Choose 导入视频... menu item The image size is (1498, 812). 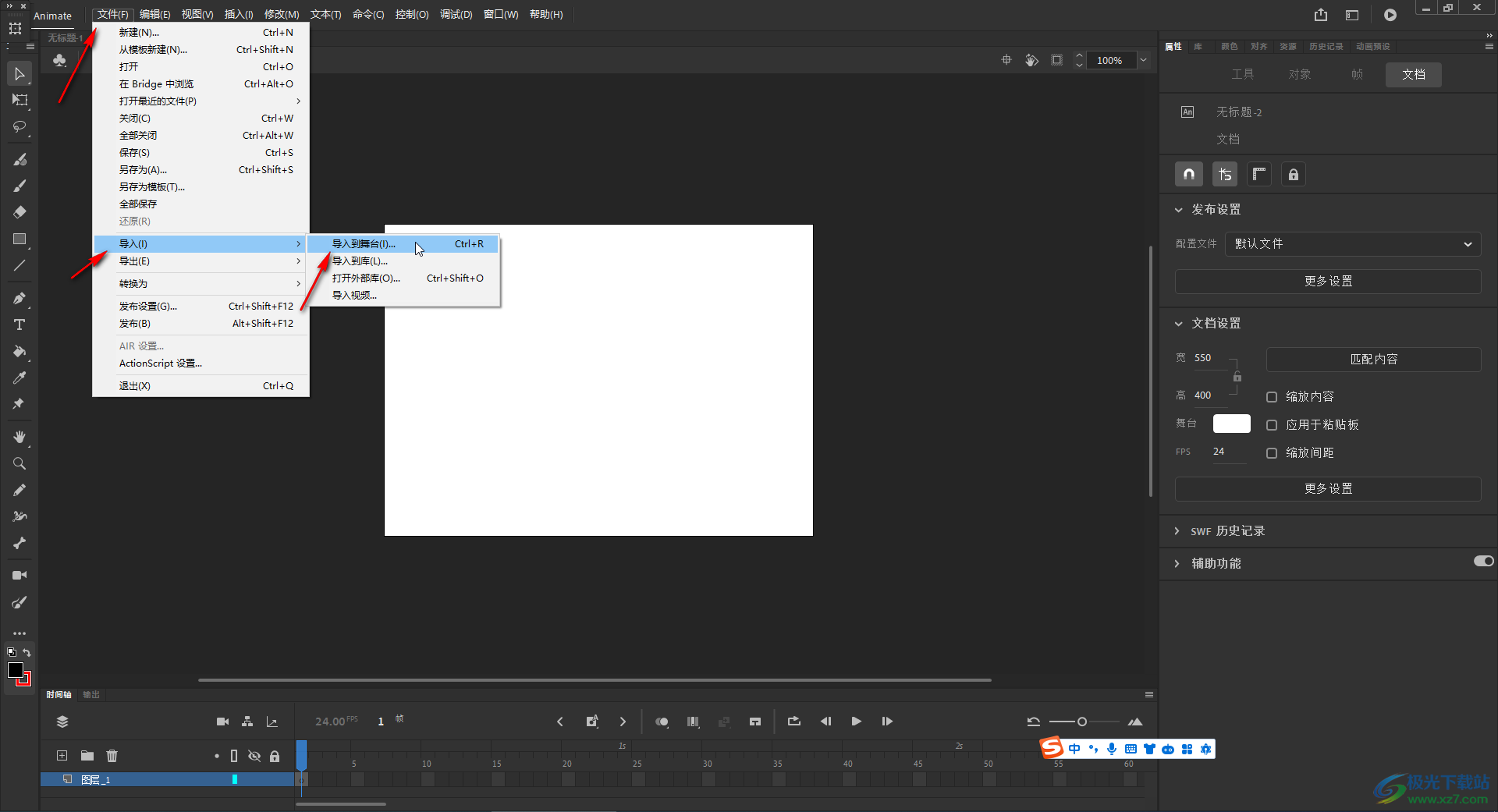[403, 296]
